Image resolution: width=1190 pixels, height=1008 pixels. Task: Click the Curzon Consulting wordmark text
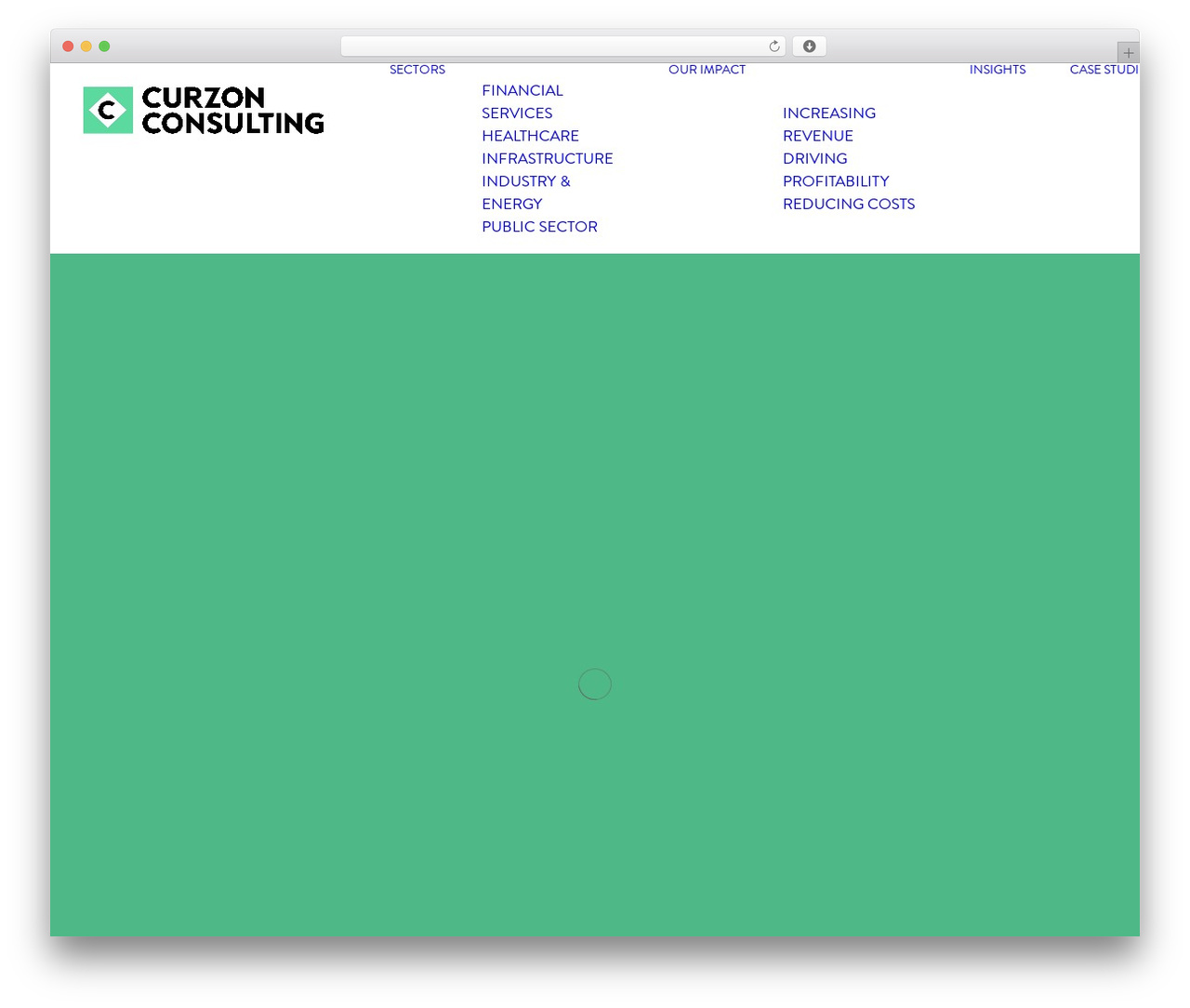coord(233,111)
